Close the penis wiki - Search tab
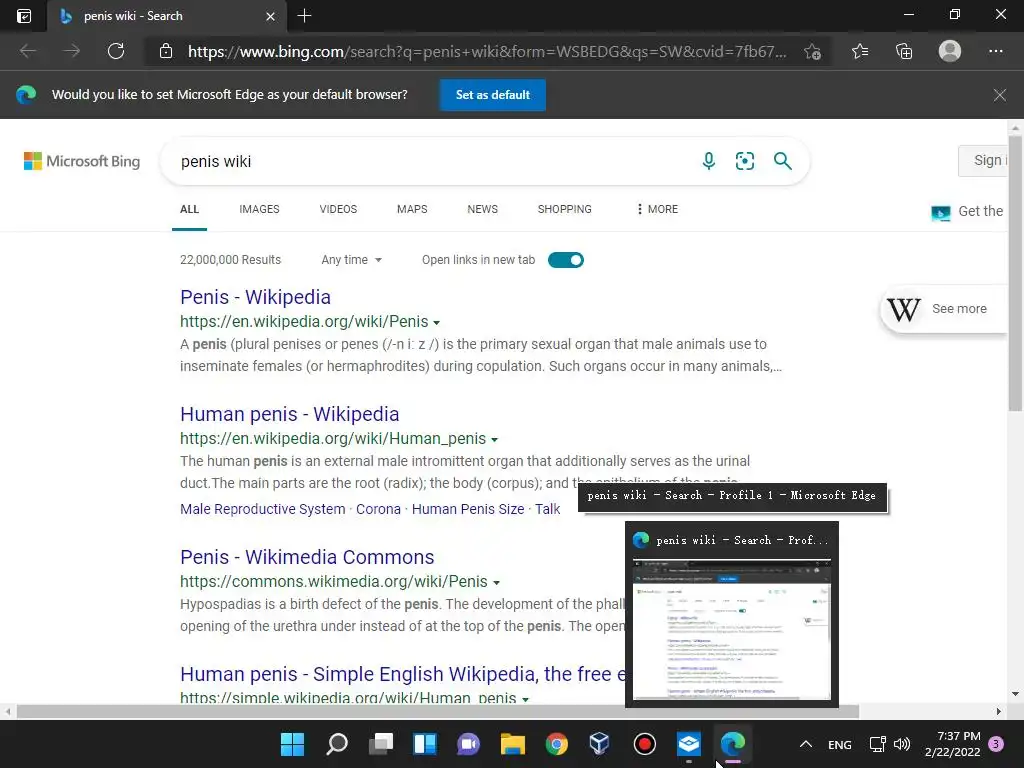Viewport: 1024px width, 768px height. click(x=270, y=16)
